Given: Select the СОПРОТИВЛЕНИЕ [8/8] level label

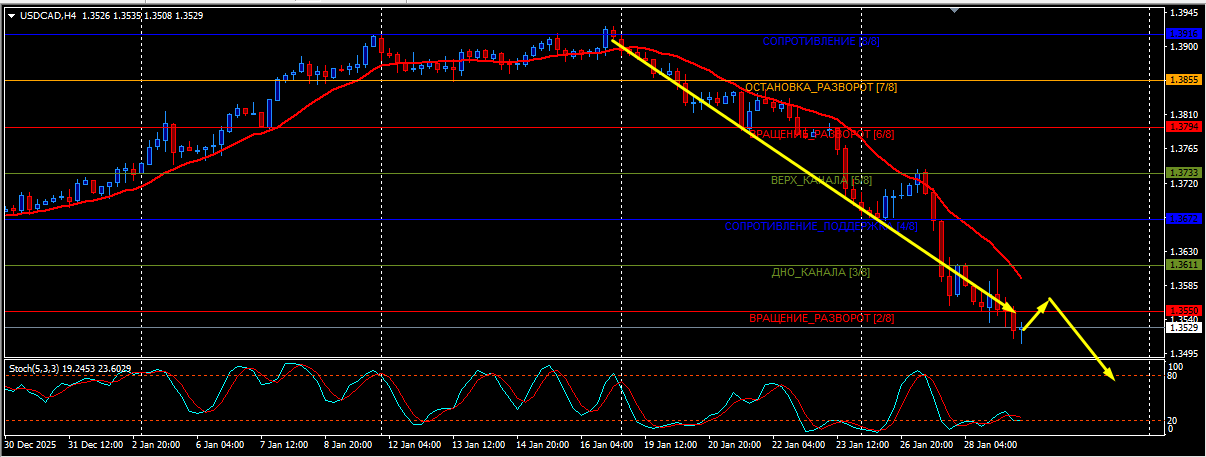Looking at the screenshot, I should coord(821,42).
